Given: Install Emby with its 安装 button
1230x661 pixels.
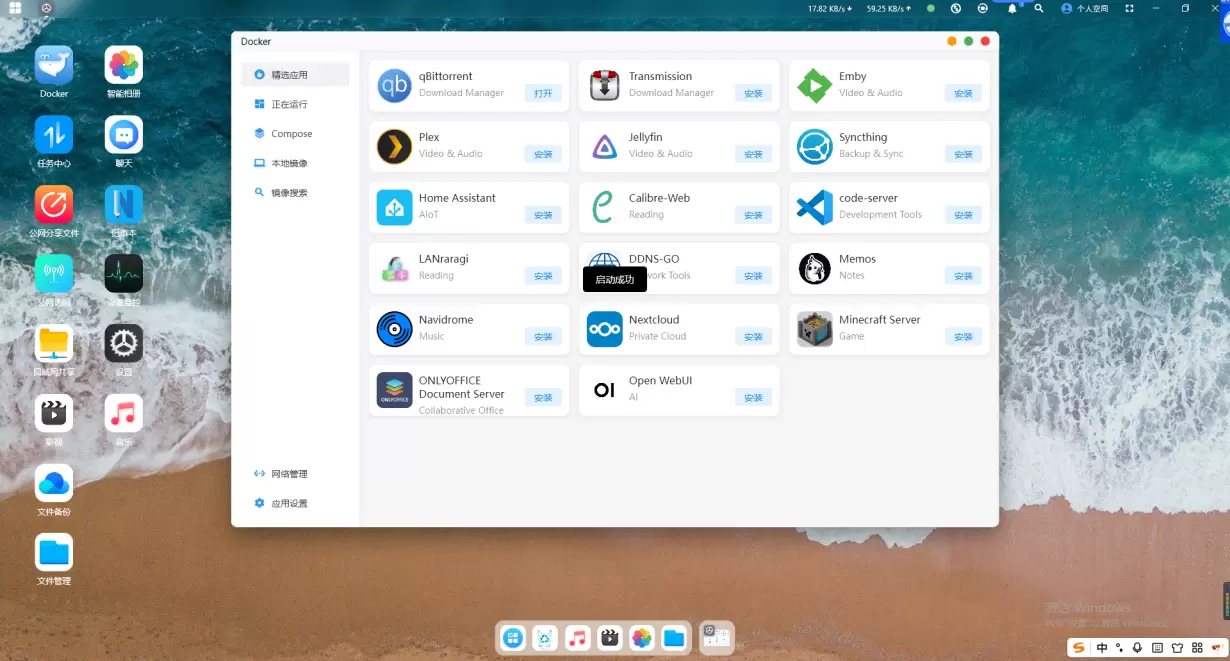Looking at the screenshot, I should pyautogui.click(x=963, y=93).
